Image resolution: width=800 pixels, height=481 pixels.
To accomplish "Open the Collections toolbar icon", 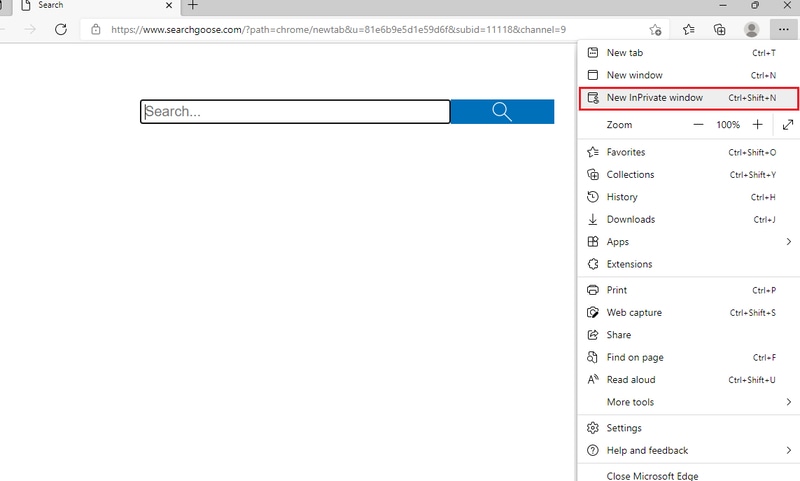I will [x=719, y=30].
